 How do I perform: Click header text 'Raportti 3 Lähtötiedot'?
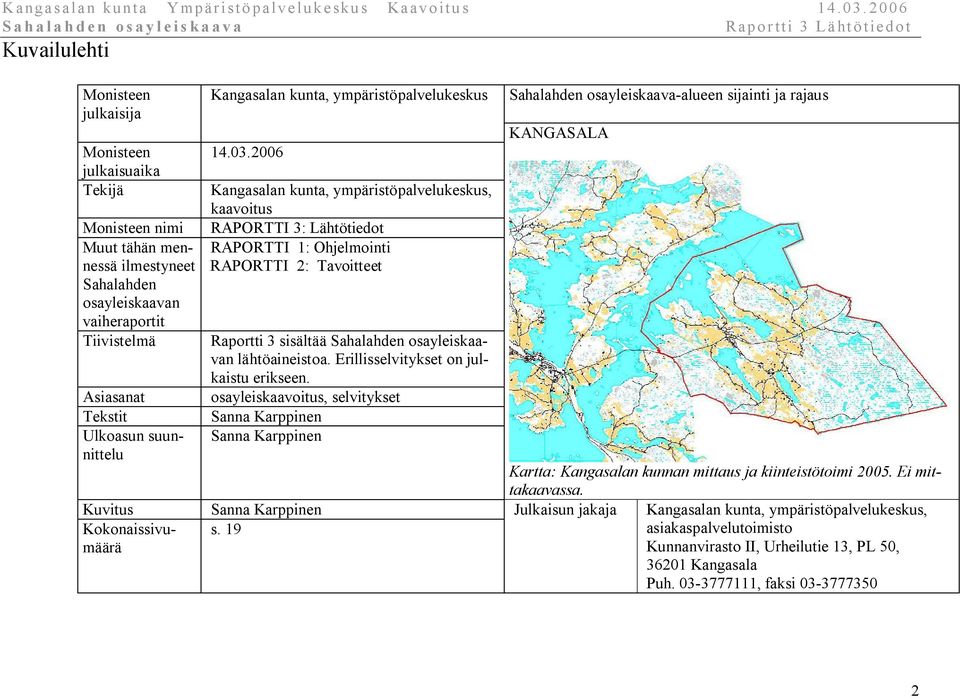tap(819, 27)
